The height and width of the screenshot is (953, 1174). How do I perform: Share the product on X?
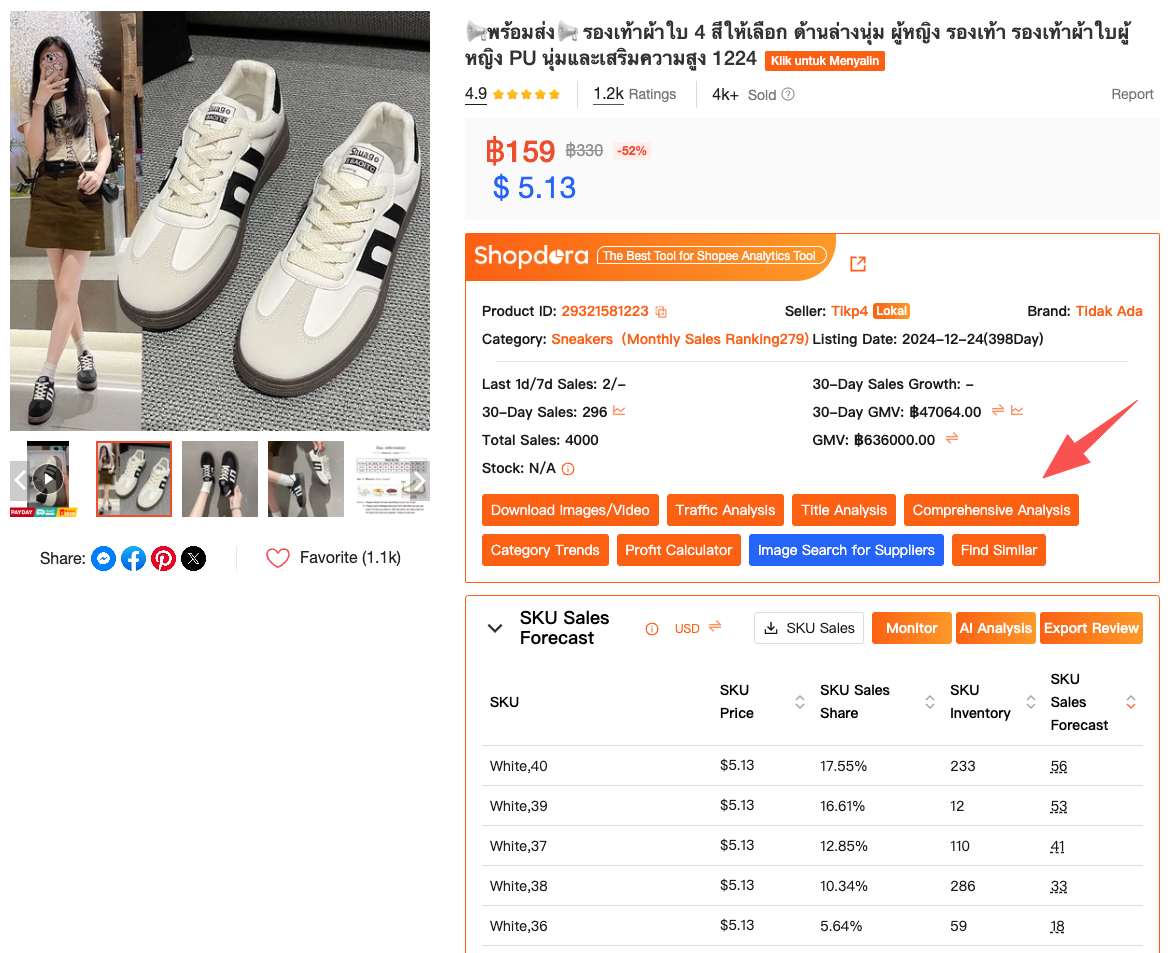point(193,558)
